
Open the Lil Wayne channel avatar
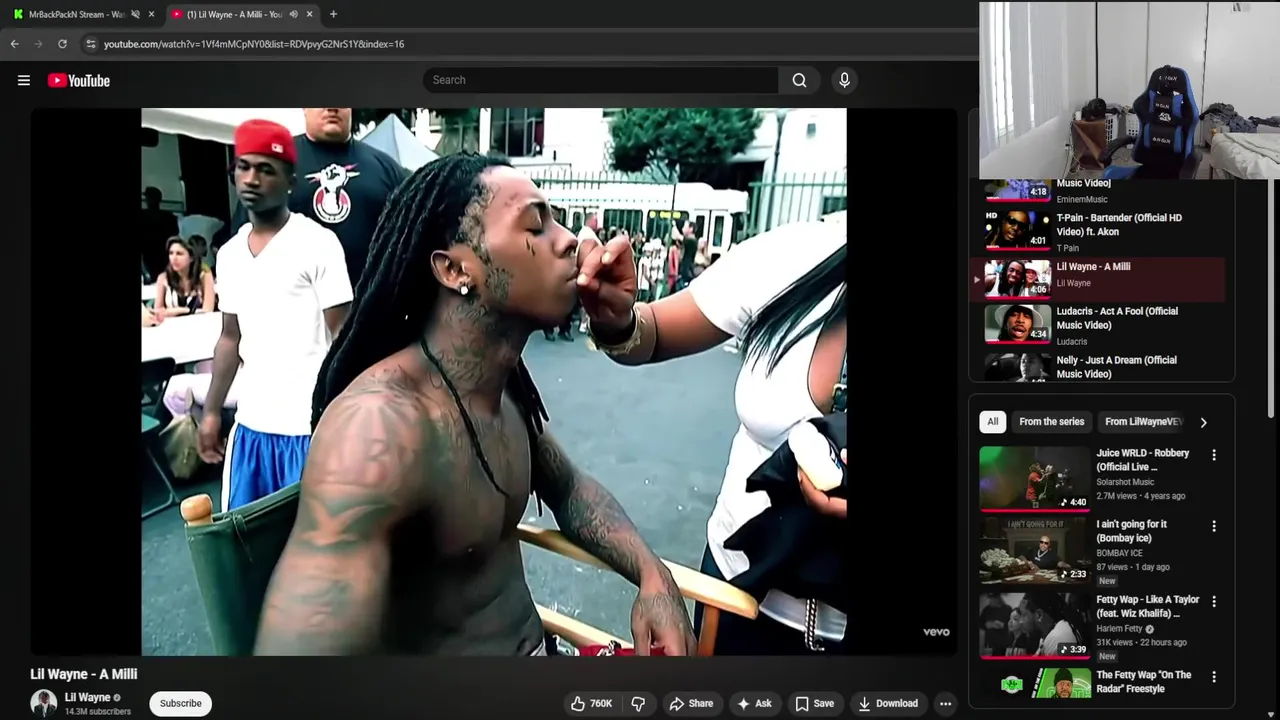coord(43,703)
